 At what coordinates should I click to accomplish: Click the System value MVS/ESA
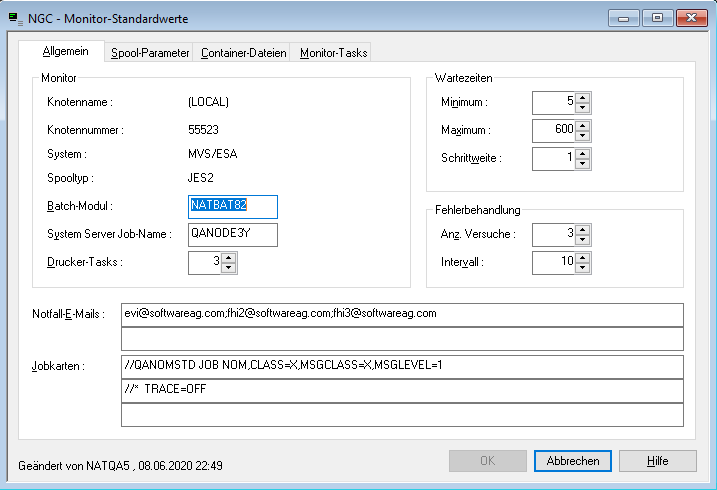click(x=213, y=154)
